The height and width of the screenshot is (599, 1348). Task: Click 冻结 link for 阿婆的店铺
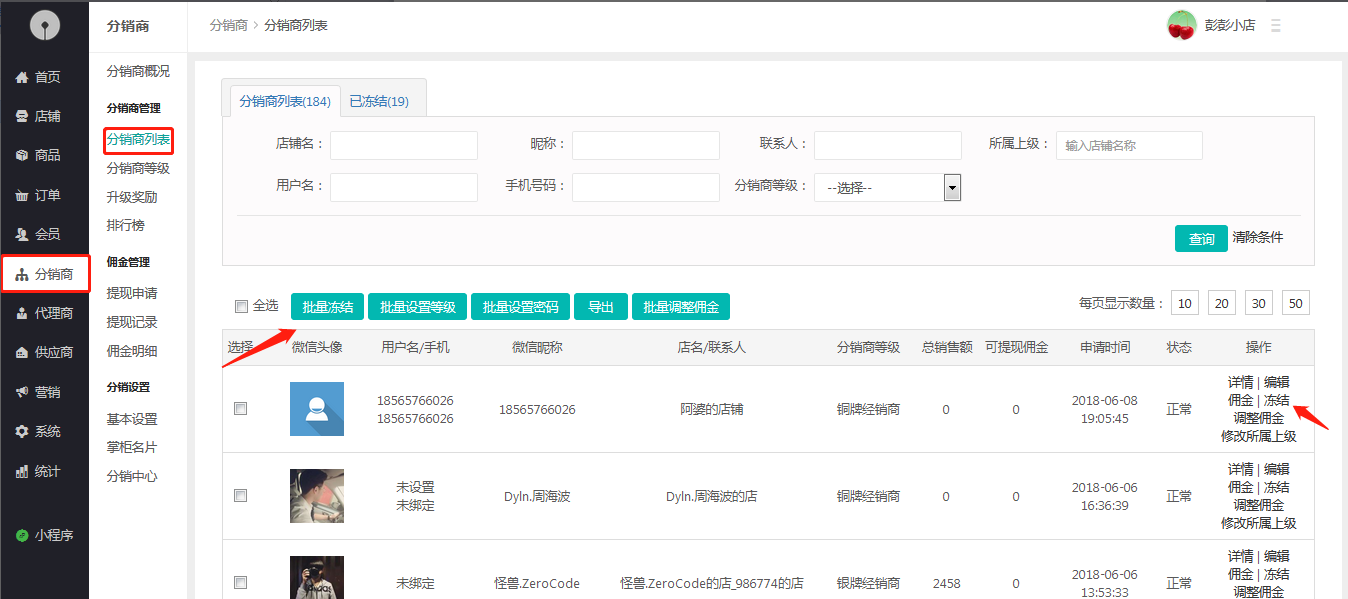1276,400
